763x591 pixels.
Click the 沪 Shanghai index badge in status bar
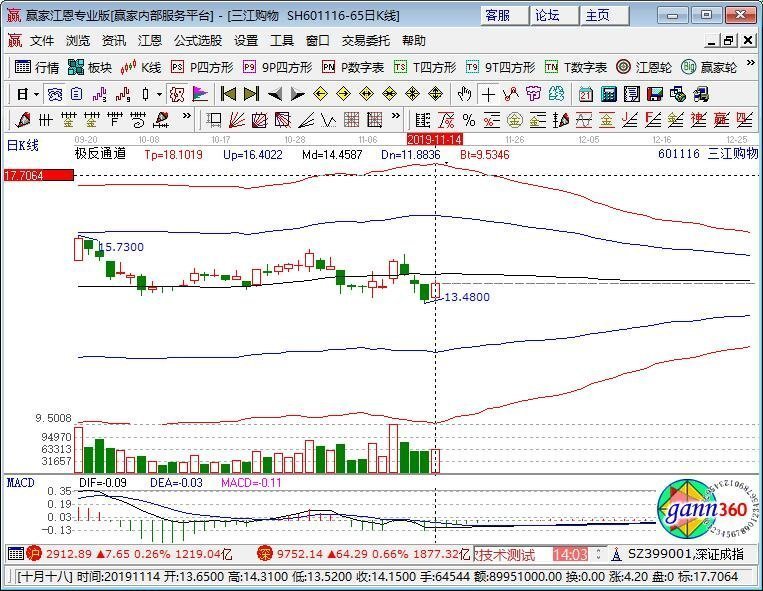(x=34, y=554)
